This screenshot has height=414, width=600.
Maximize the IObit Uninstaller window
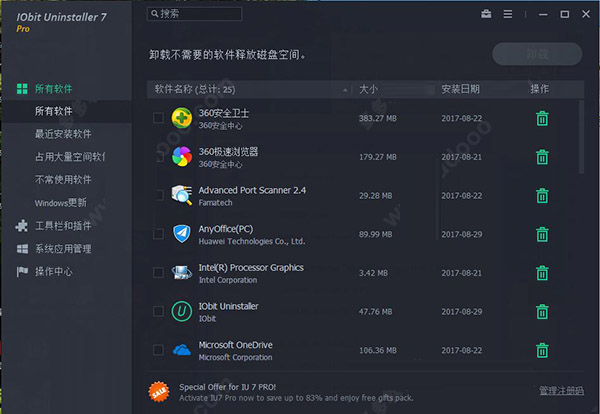[x=564, y=14]
